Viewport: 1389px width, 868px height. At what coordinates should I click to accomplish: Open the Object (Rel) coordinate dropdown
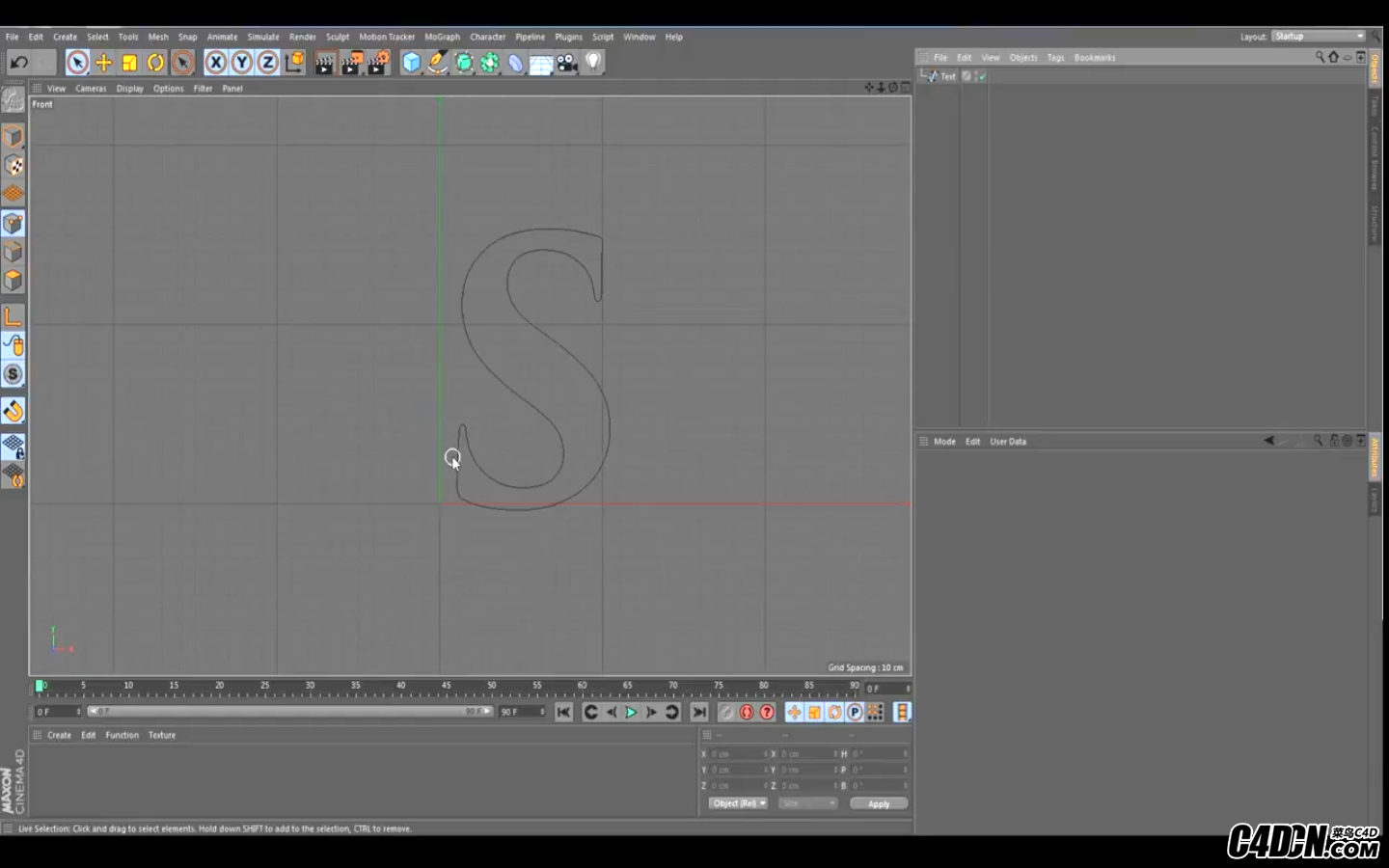click(x=738, y=803)
